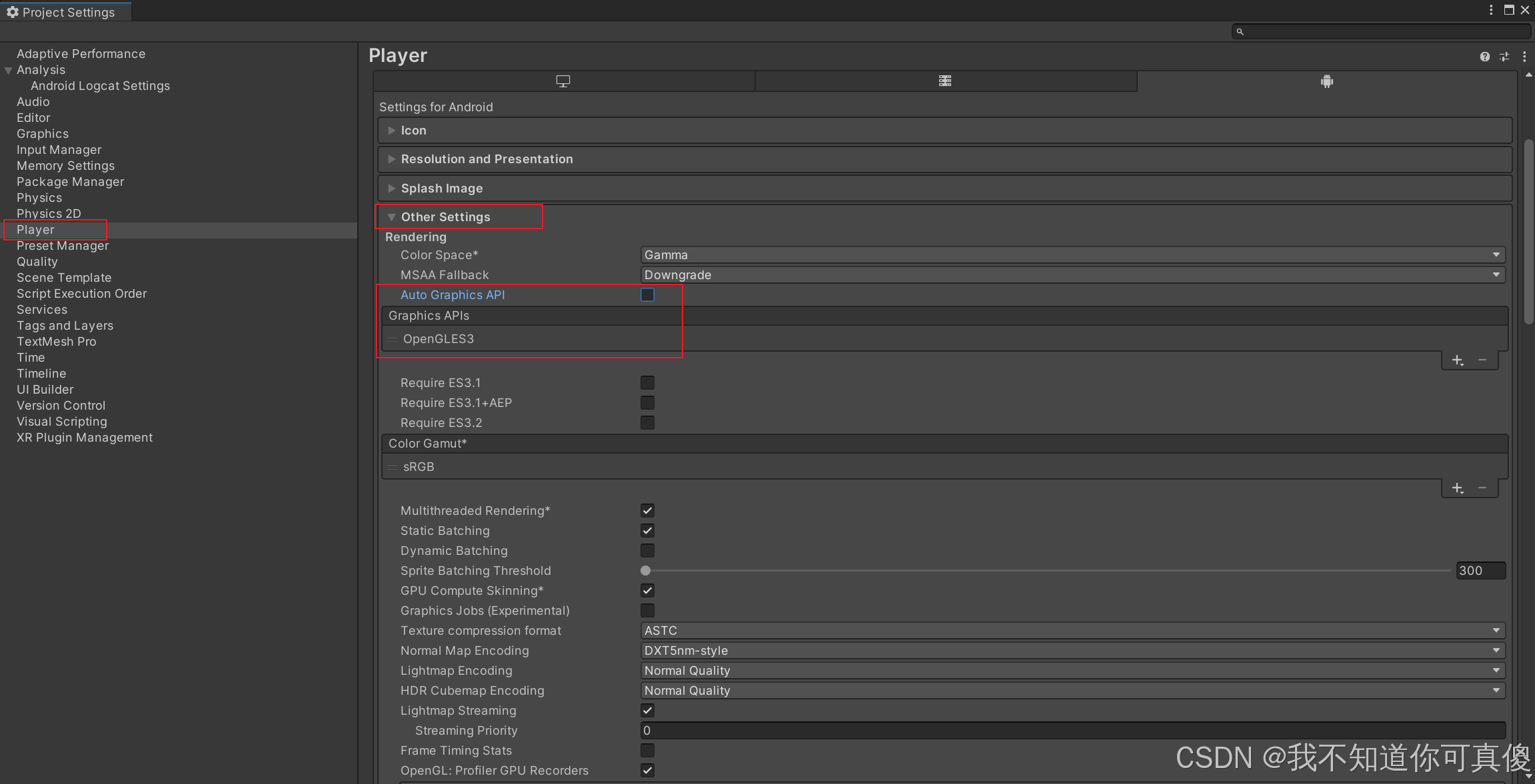Click the preset sliders icon next to help
1535x784 pixels.
coord(1504,57)
